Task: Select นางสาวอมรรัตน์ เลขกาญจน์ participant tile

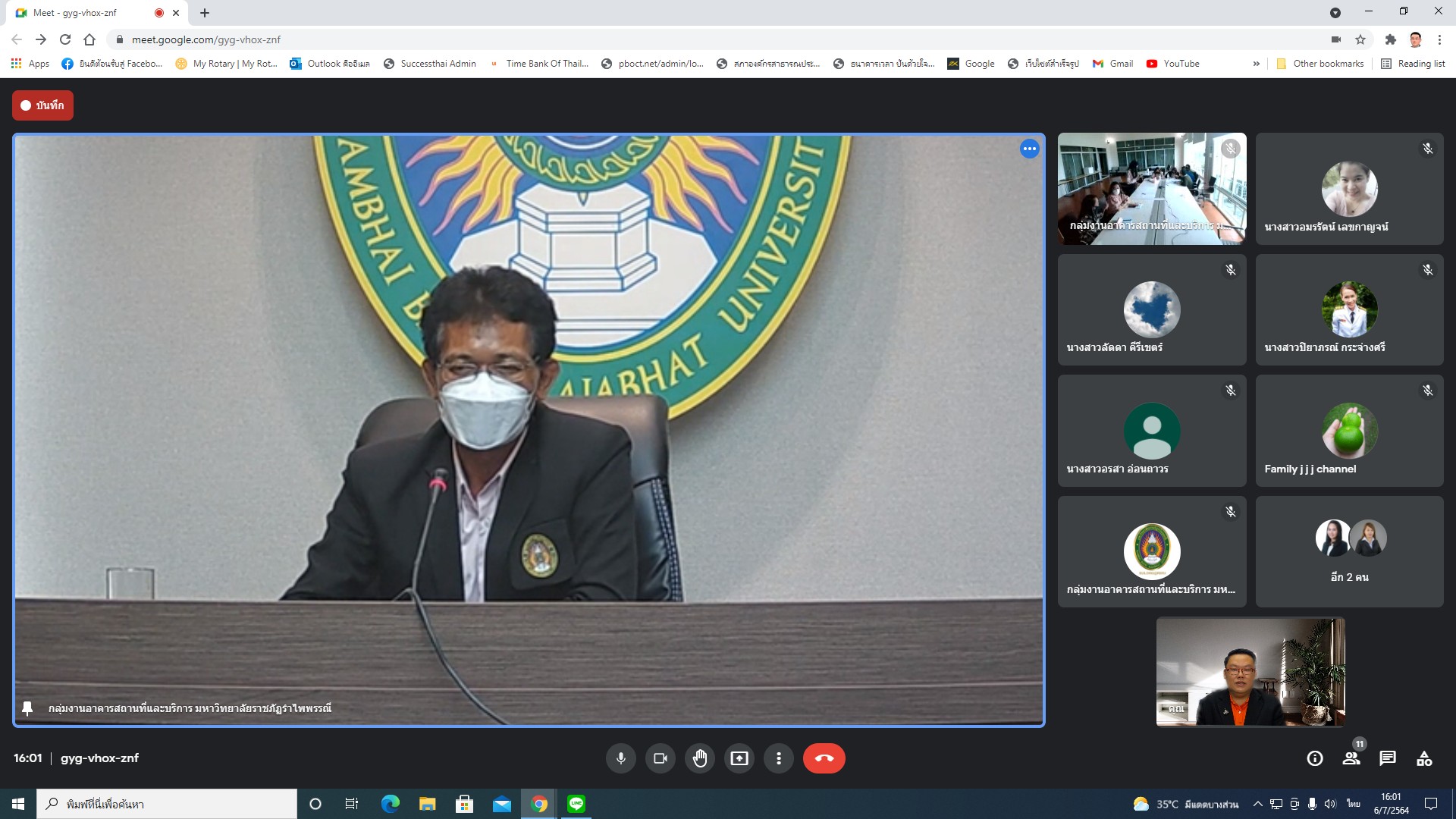Action: (x=1349, y=189)
